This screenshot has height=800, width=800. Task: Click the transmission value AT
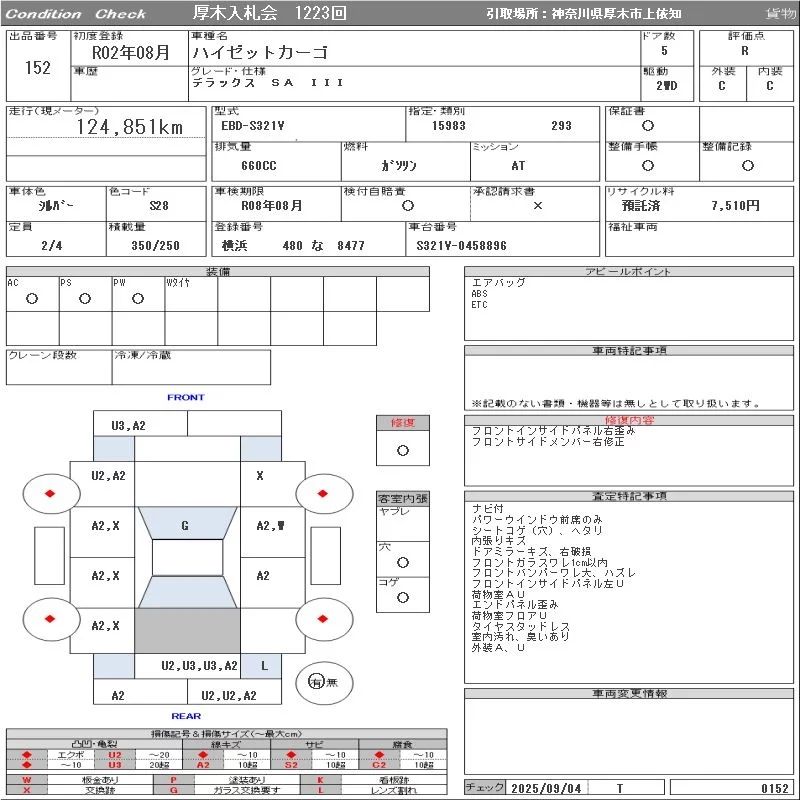(518, 166)
